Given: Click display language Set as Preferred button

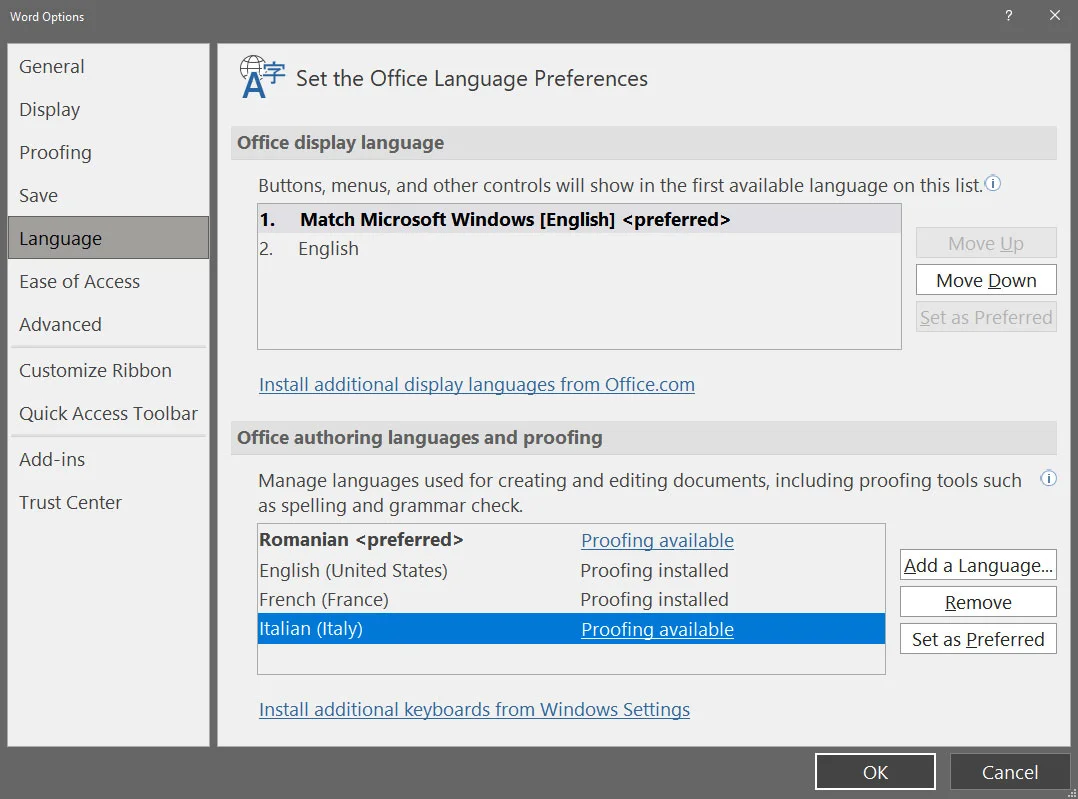Looking at the screenshot, I should click(986, 318).
